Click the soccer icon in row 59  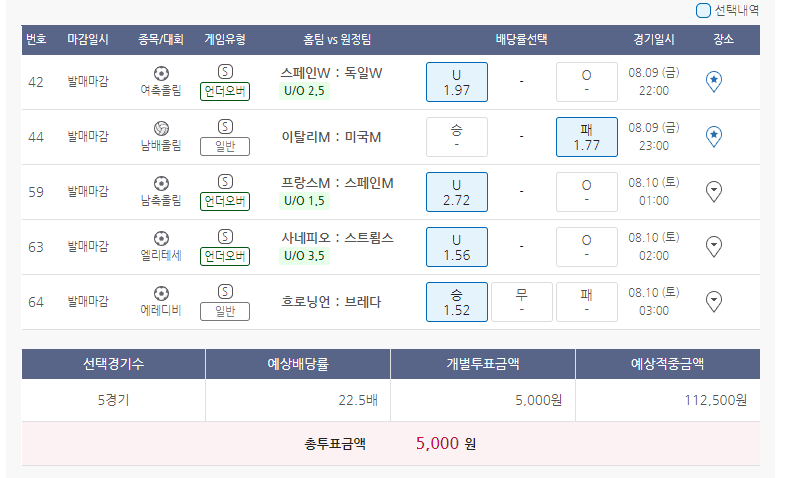pyautogui.click(x=161, y=183)
